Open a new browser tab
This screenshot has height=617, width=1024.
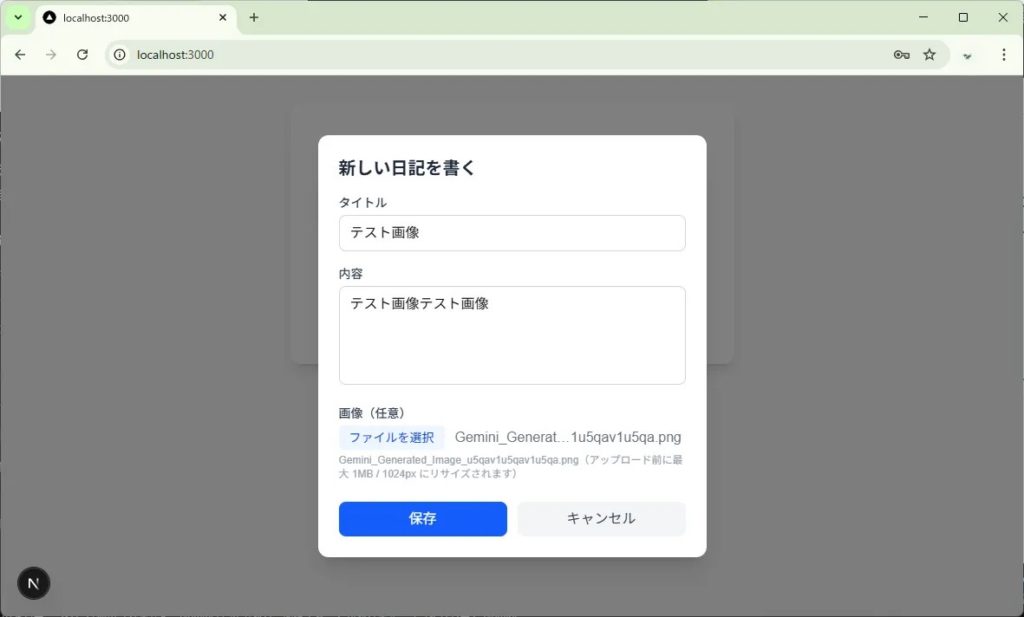coord(254,18)
